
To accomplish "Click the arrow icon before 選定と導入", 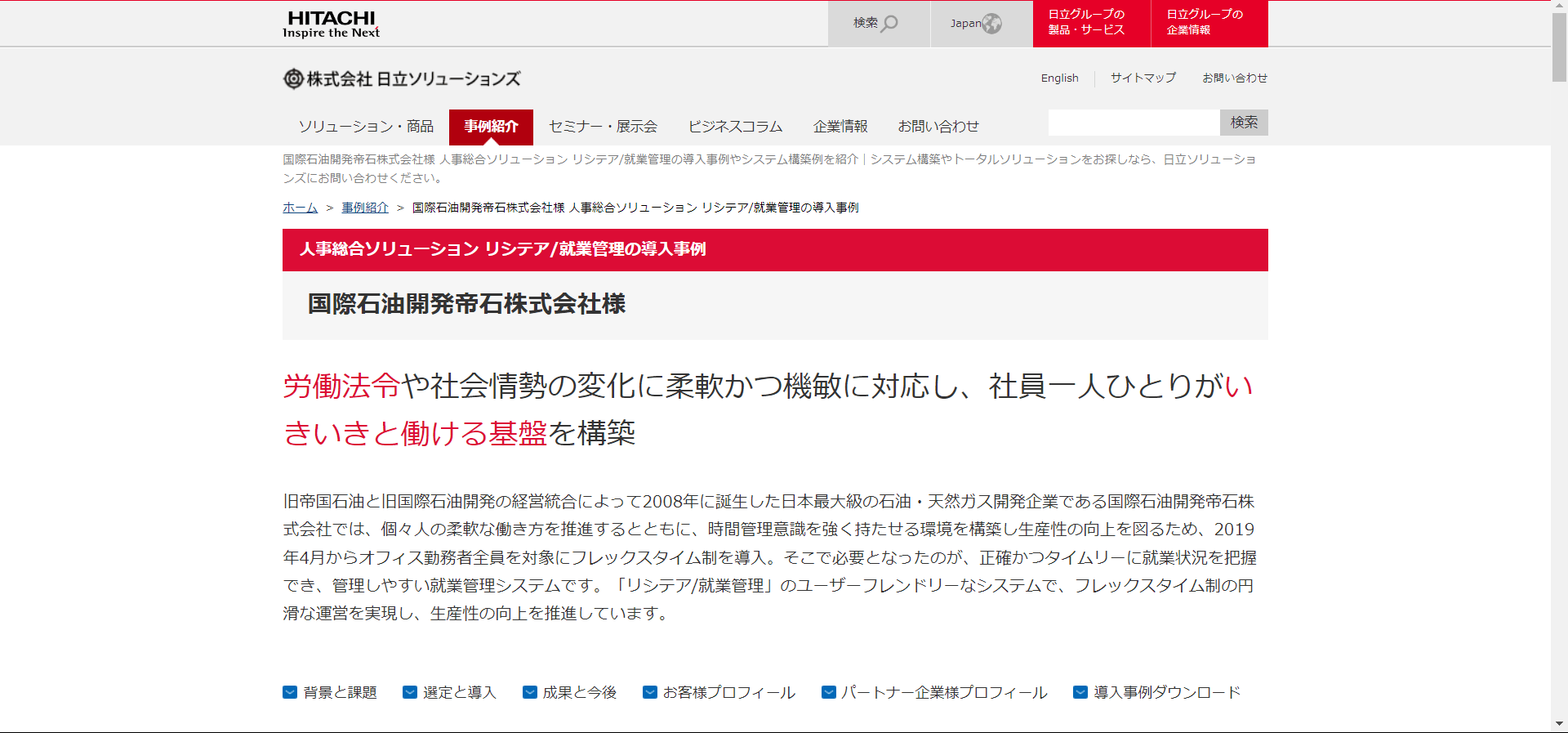I will pyautogui.click(x=410, y=692).
